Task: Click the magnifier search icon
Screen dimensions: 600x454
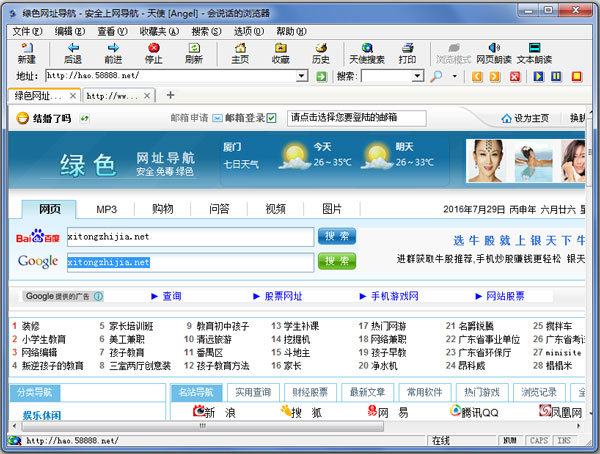Action: 436,77
